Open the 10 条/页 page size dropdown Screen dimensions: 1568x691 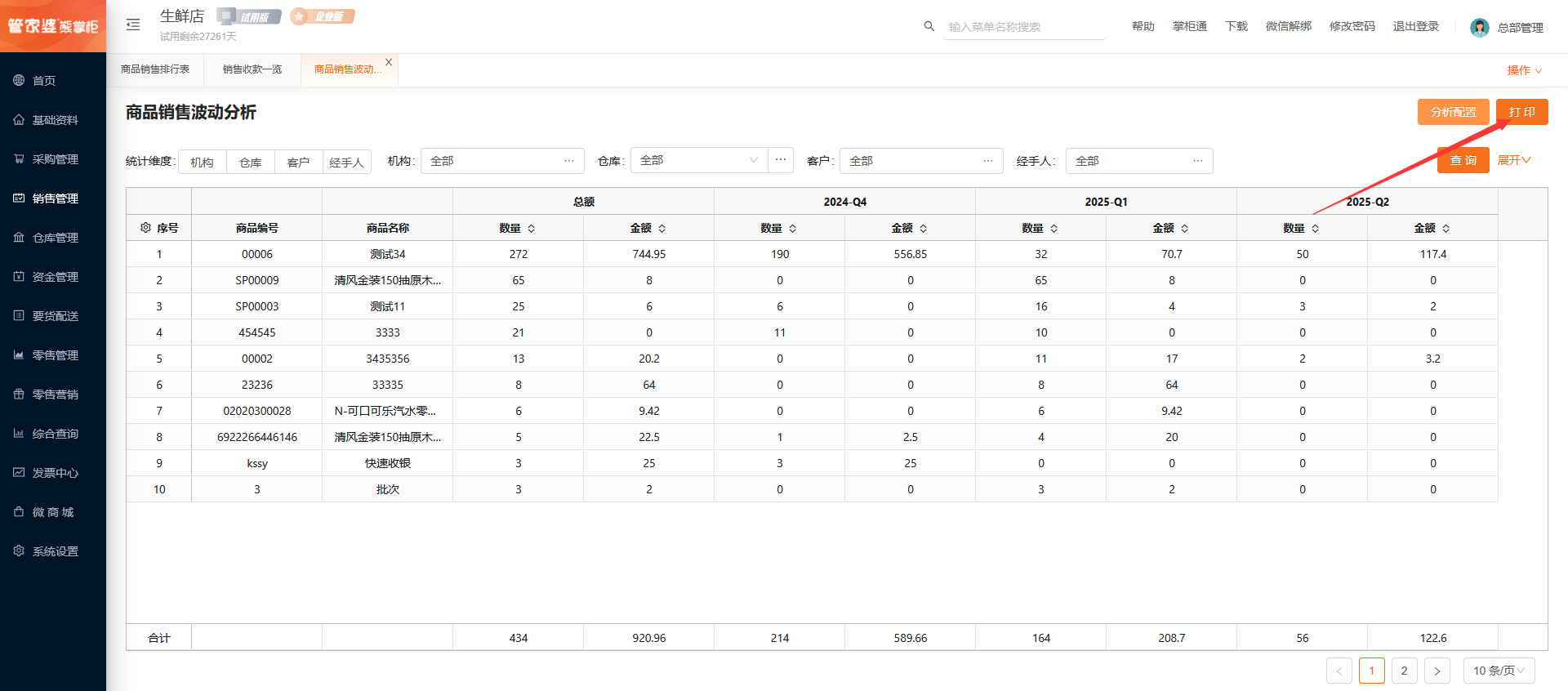(1499, 671)
